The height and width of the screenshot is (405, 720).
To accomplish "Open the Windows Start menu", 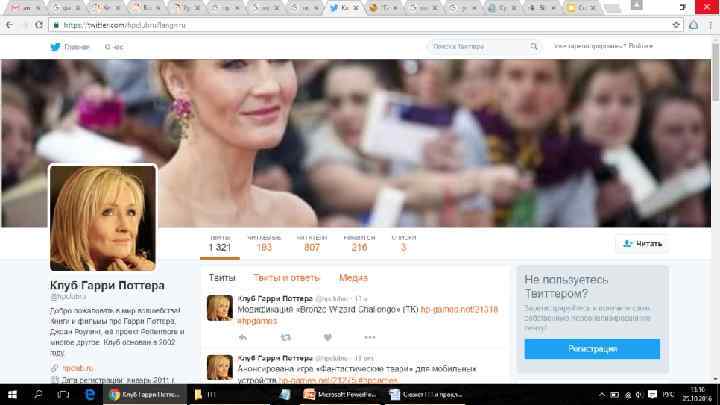I will click(x=12, y=395).
